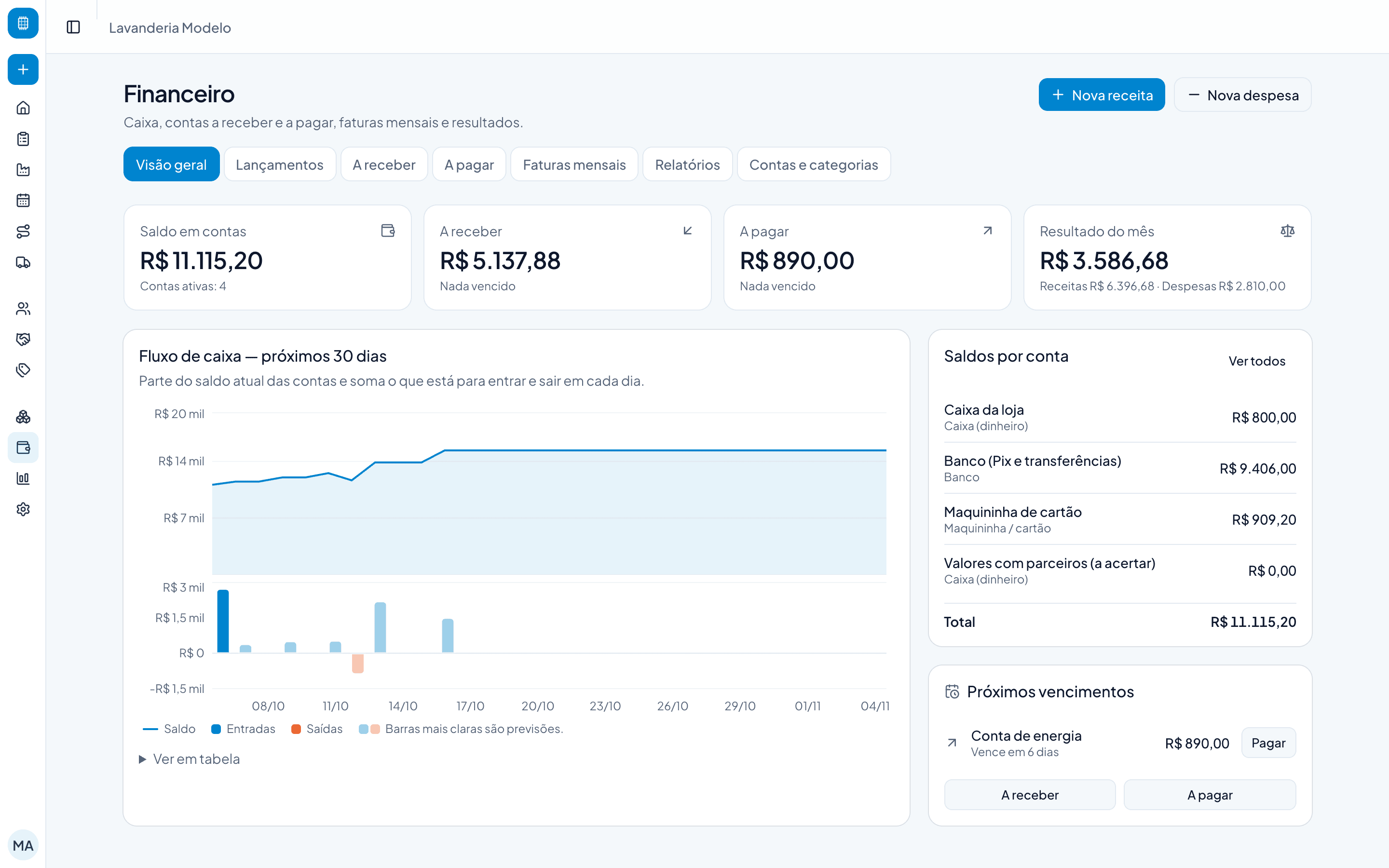Switch to the Lançamentos tab

[280, 164]
